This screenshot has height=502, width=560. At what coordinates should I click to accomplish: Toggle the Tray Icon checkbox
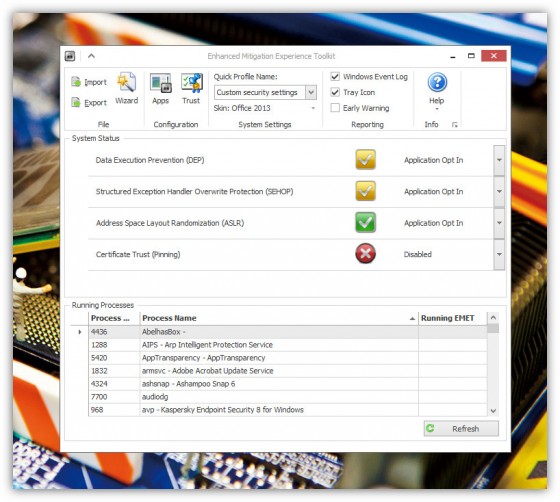pos(335,92)
